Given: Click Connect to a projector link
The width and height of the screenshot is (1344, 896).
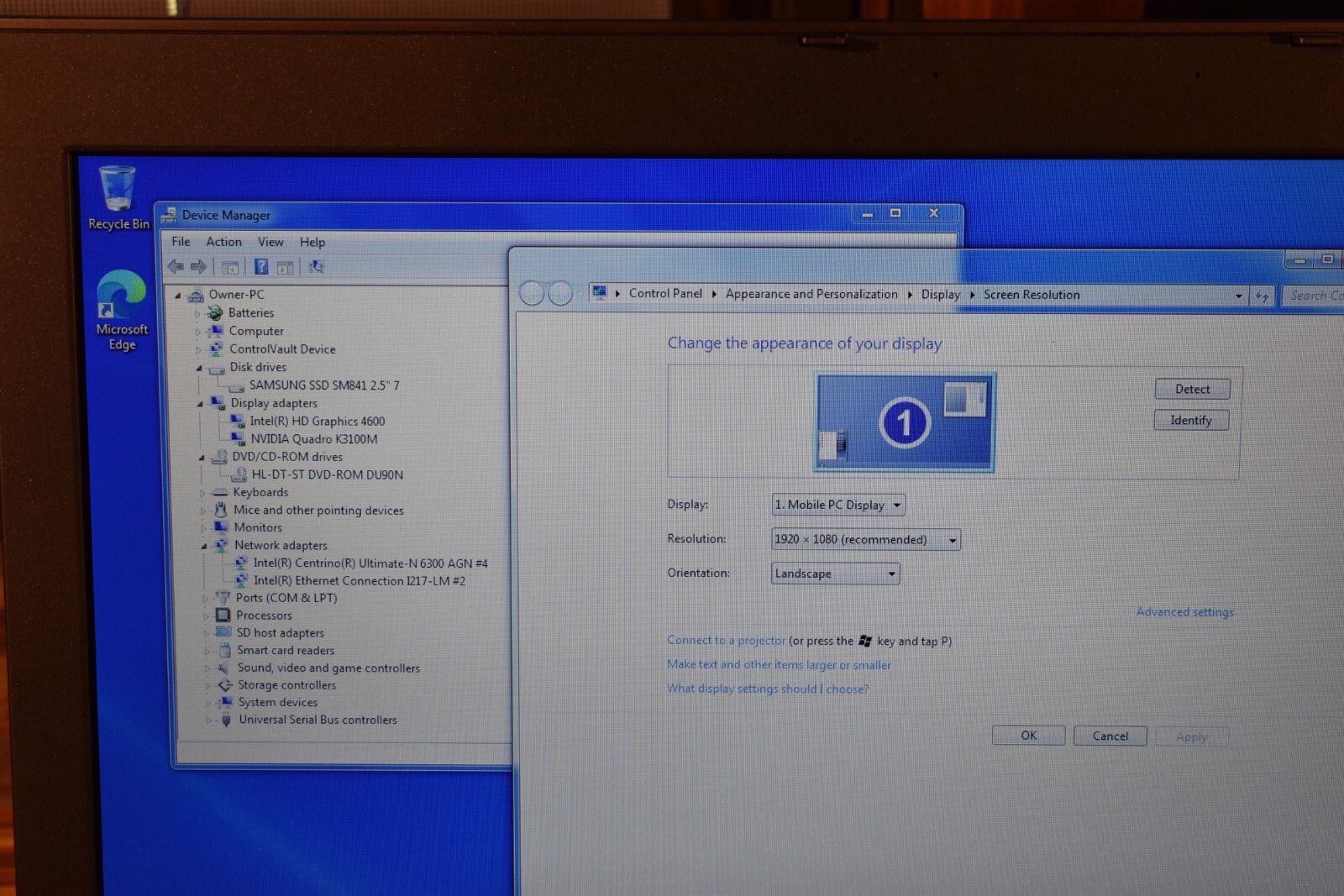Looking at the screenshot, I should [x=727, y=640].
